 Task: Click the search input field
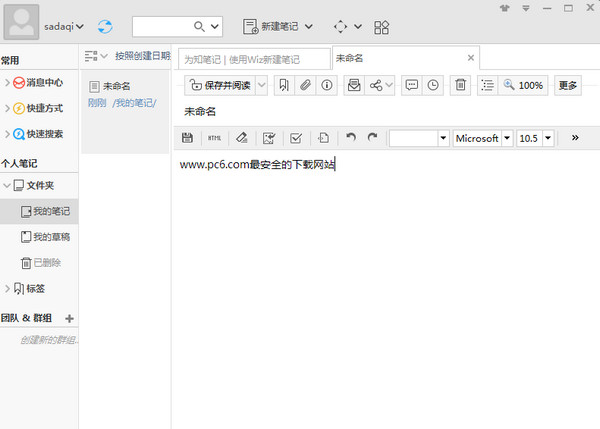tap(160, 25)
